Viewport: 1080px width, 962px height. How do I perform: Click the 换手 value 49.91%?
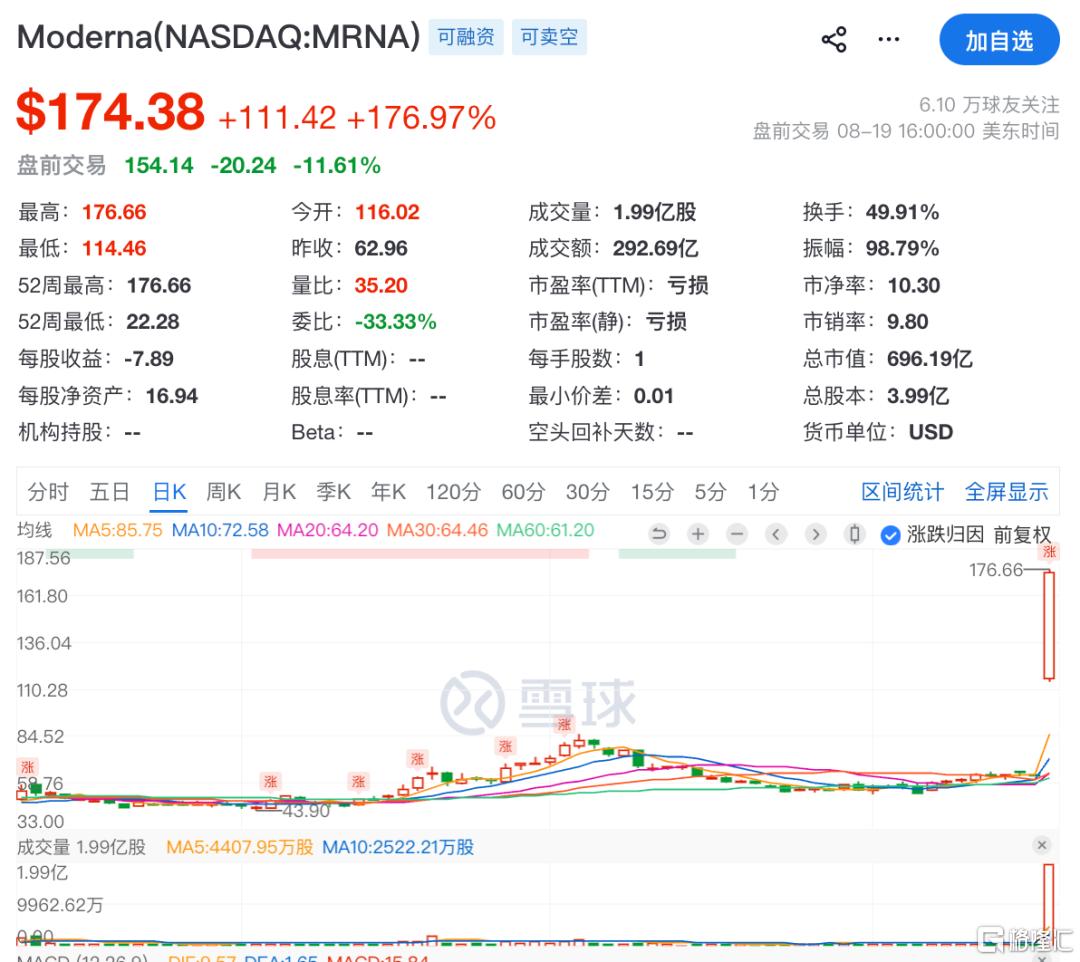click(902, 212)
